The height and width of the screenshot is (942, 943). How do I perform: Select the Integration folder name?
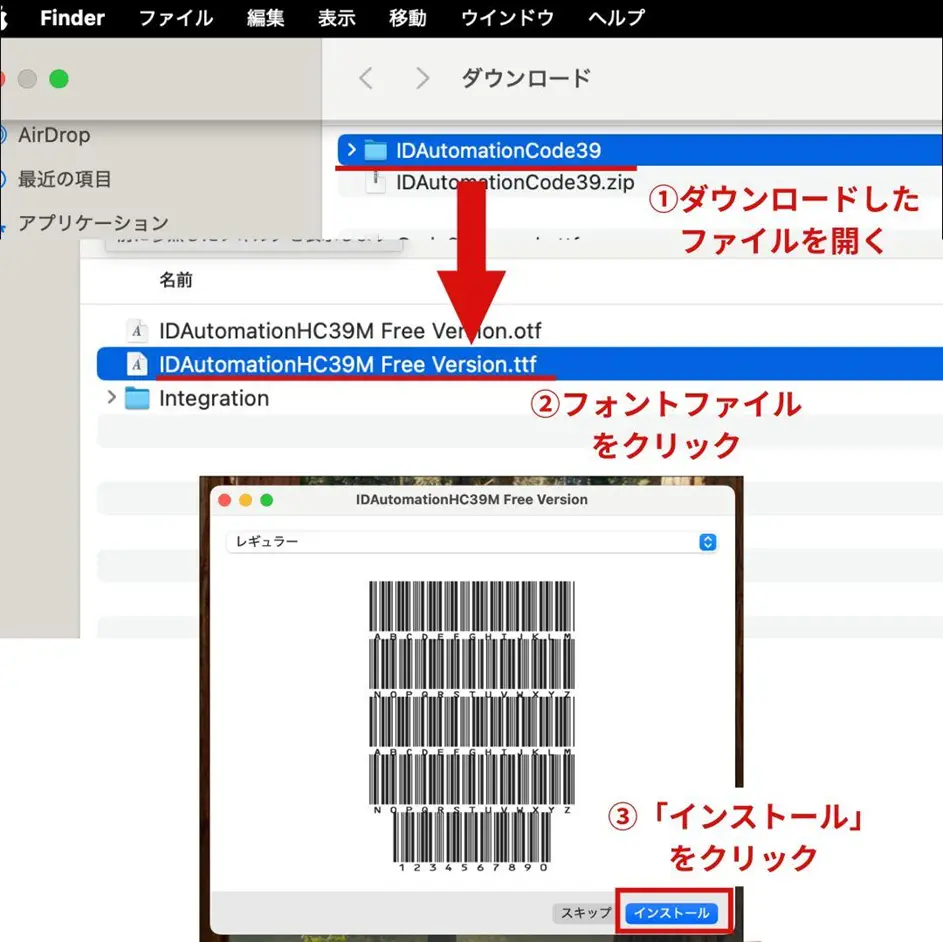[x=213, y=398]
